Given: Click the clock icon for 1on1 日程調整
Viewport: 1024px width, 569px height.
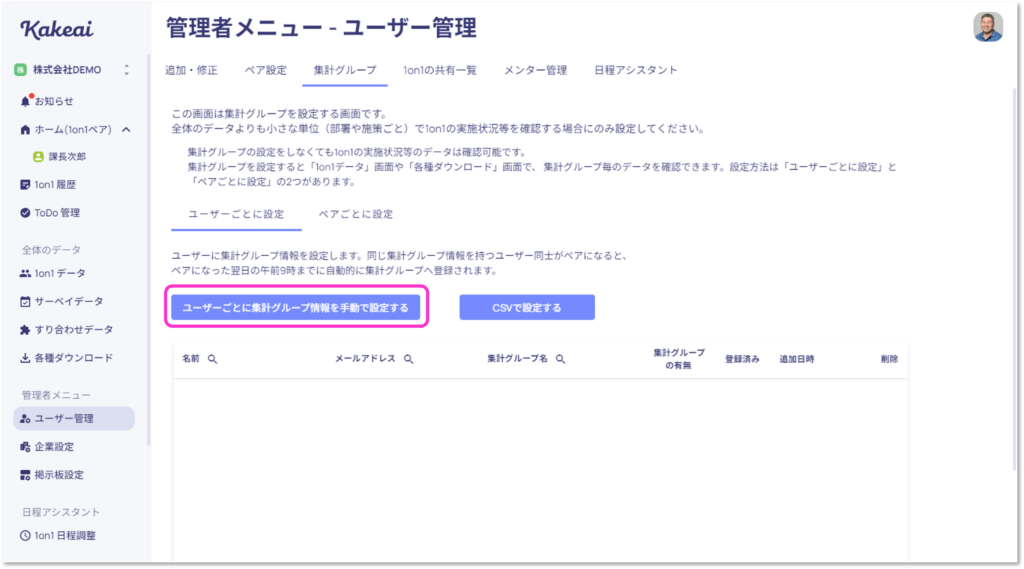Looking at the screenshot, I should (x=25, y=535).
